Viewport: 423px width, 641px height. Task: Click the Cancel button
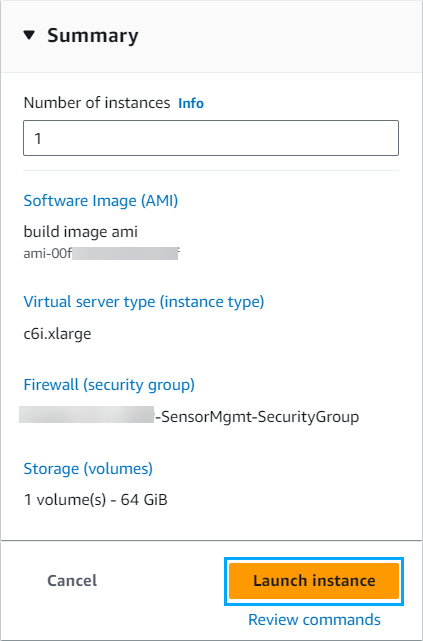point(72,580)
